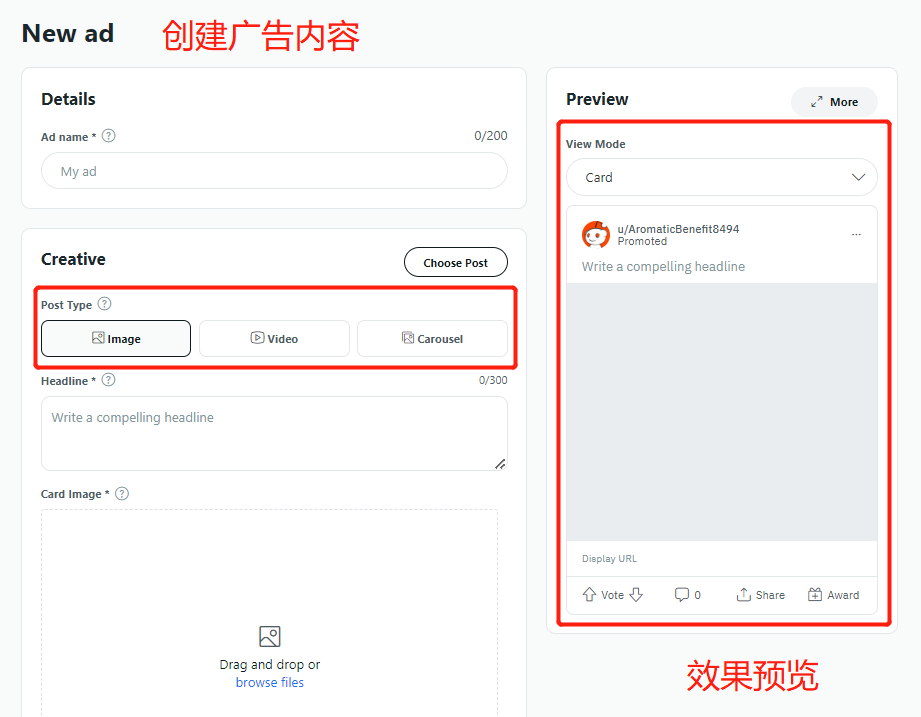Screen dimensions: 921x717
Task: Click the Headline help question icon
Action: pos(109,380)
